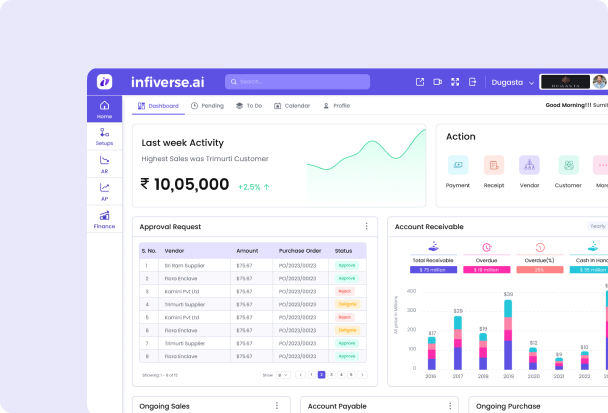Go to page 3 of Approval Requests
Viewport: 608px width, 413px height.
(330, 375)
